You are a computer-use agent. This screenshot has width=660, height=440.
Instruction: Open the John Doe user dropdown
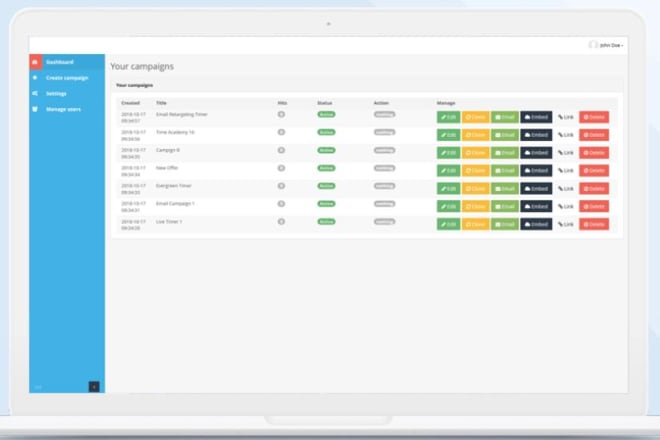pyautogui.click(x=606, y=45)
